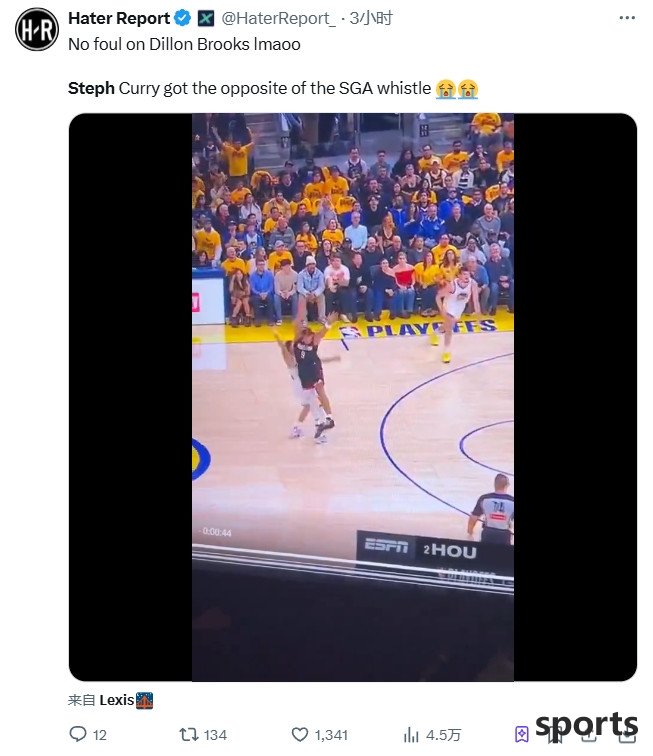Open the @HaterReport_ handle link
Image resolution: width=653 pixels, height=756 pixels.
coord(278,18)
